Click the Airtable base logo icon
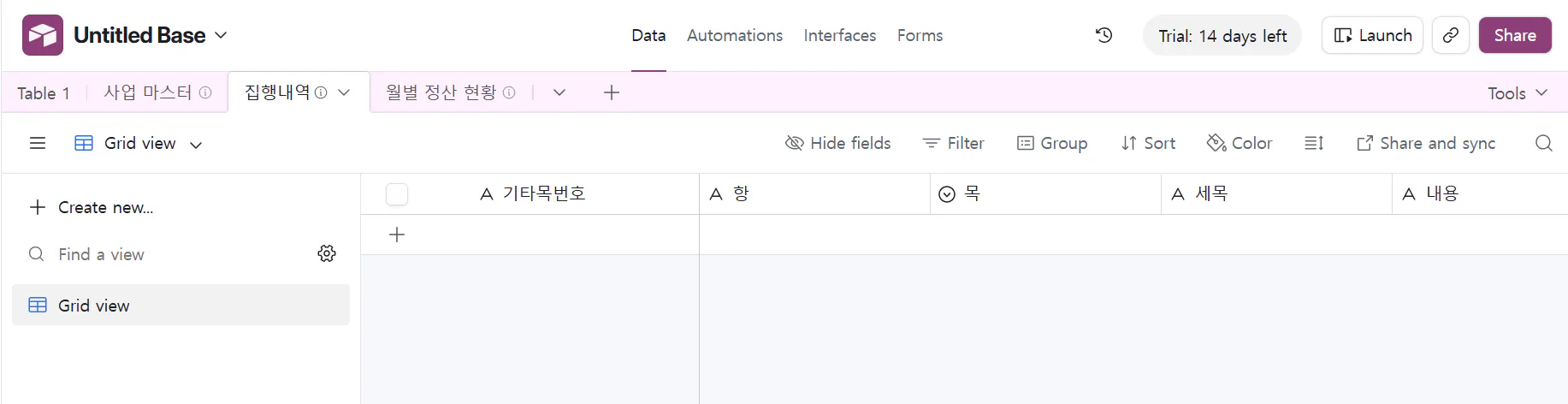Screen dimensions: 1568x404 pos(43,35)
